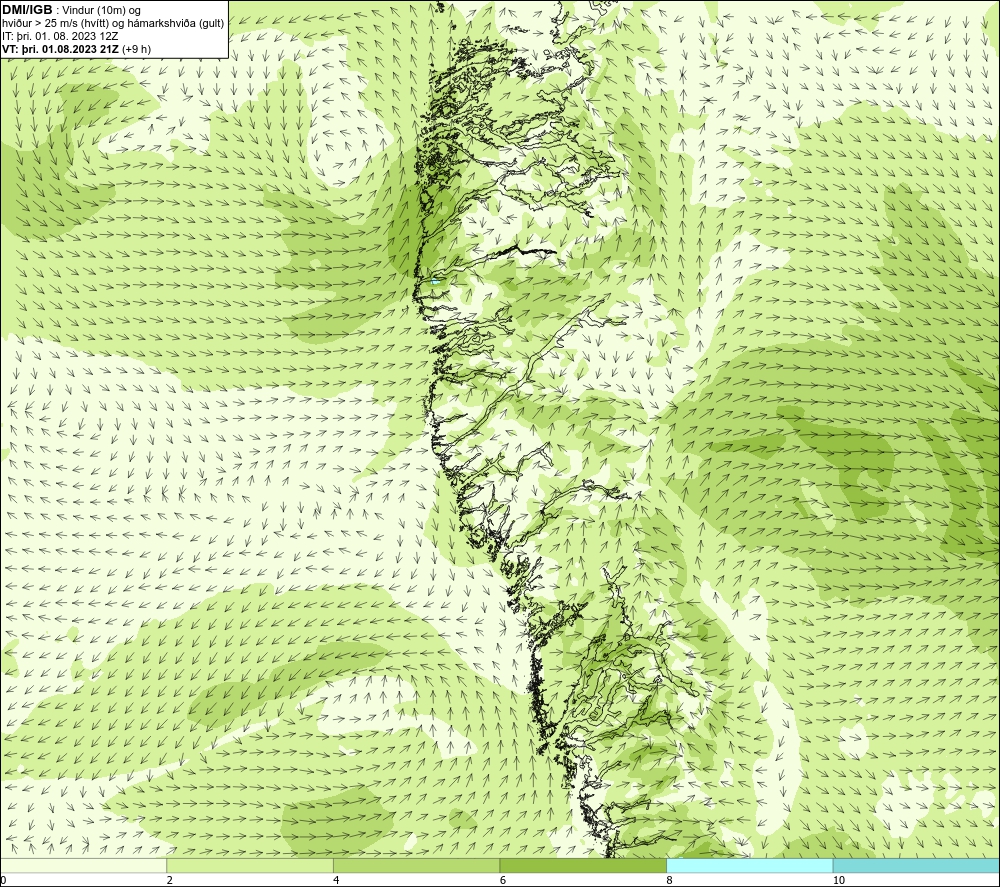
Task: Click the teal swatch above 10 m/s
Action: [x=916, y=865]
